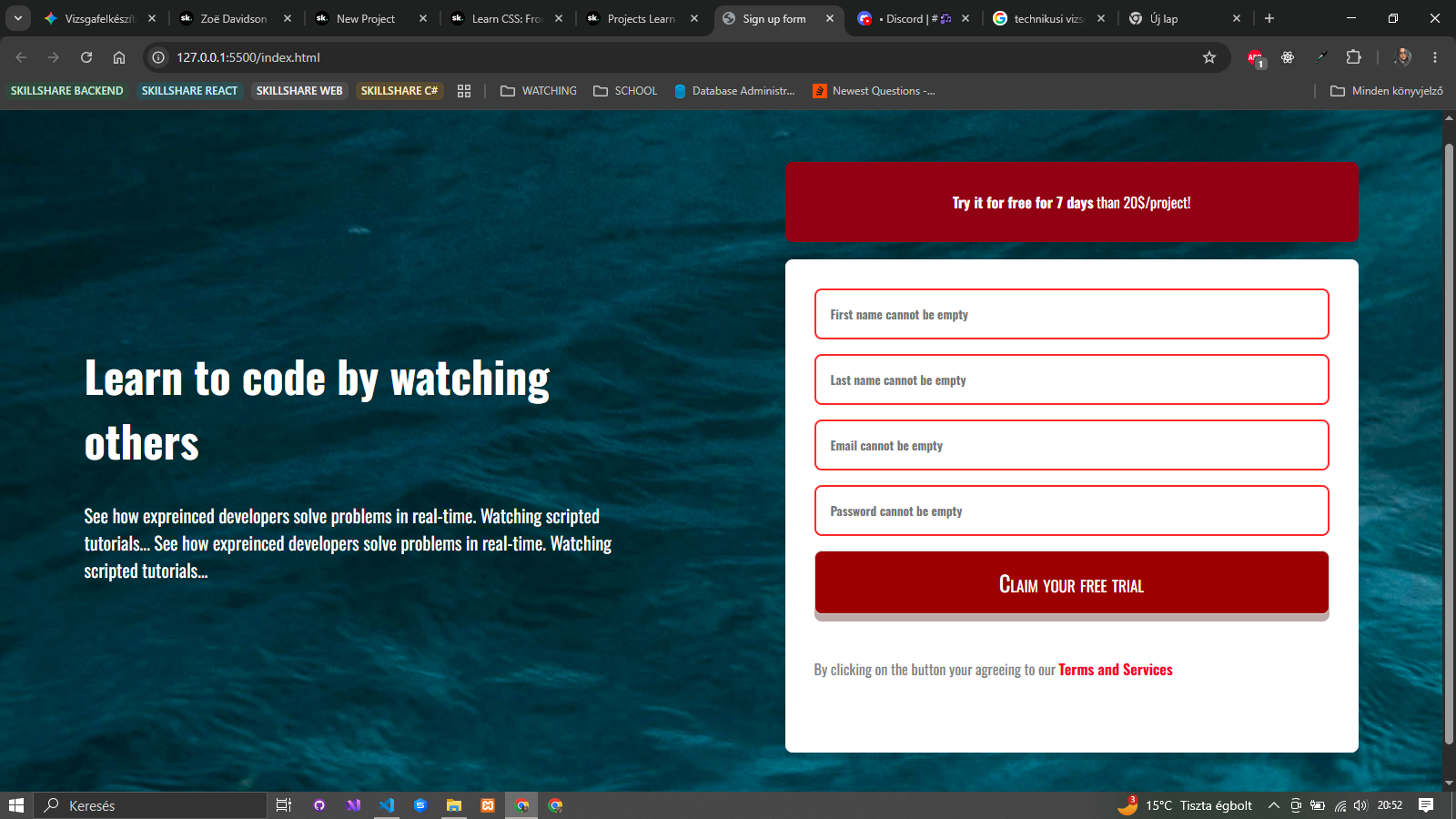Focus the Password input field
This screenshot has height=819, width=1456.
point(1072,511)
